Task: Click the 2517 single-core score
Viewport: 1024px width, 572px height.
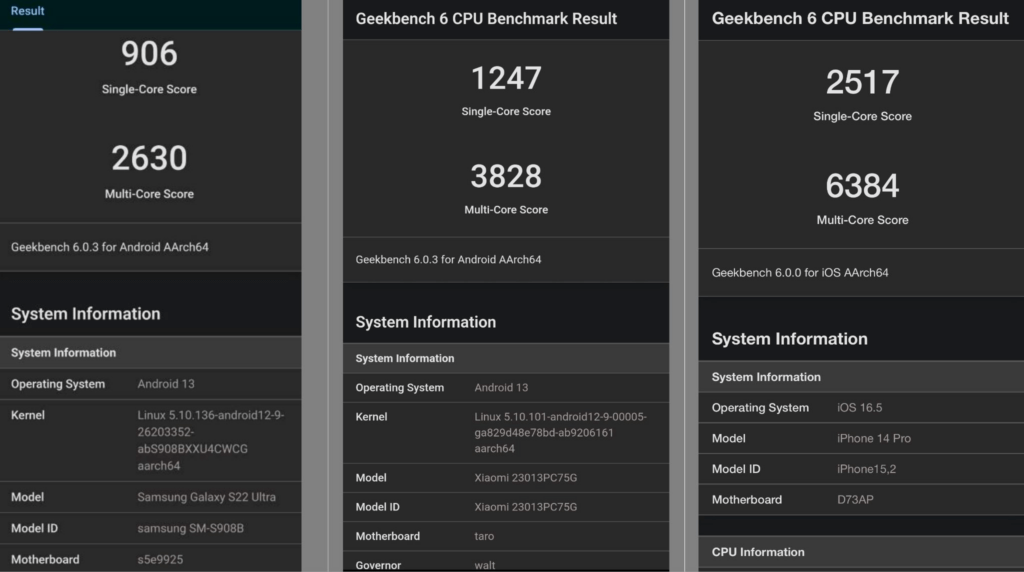Action: click(862, 83)
